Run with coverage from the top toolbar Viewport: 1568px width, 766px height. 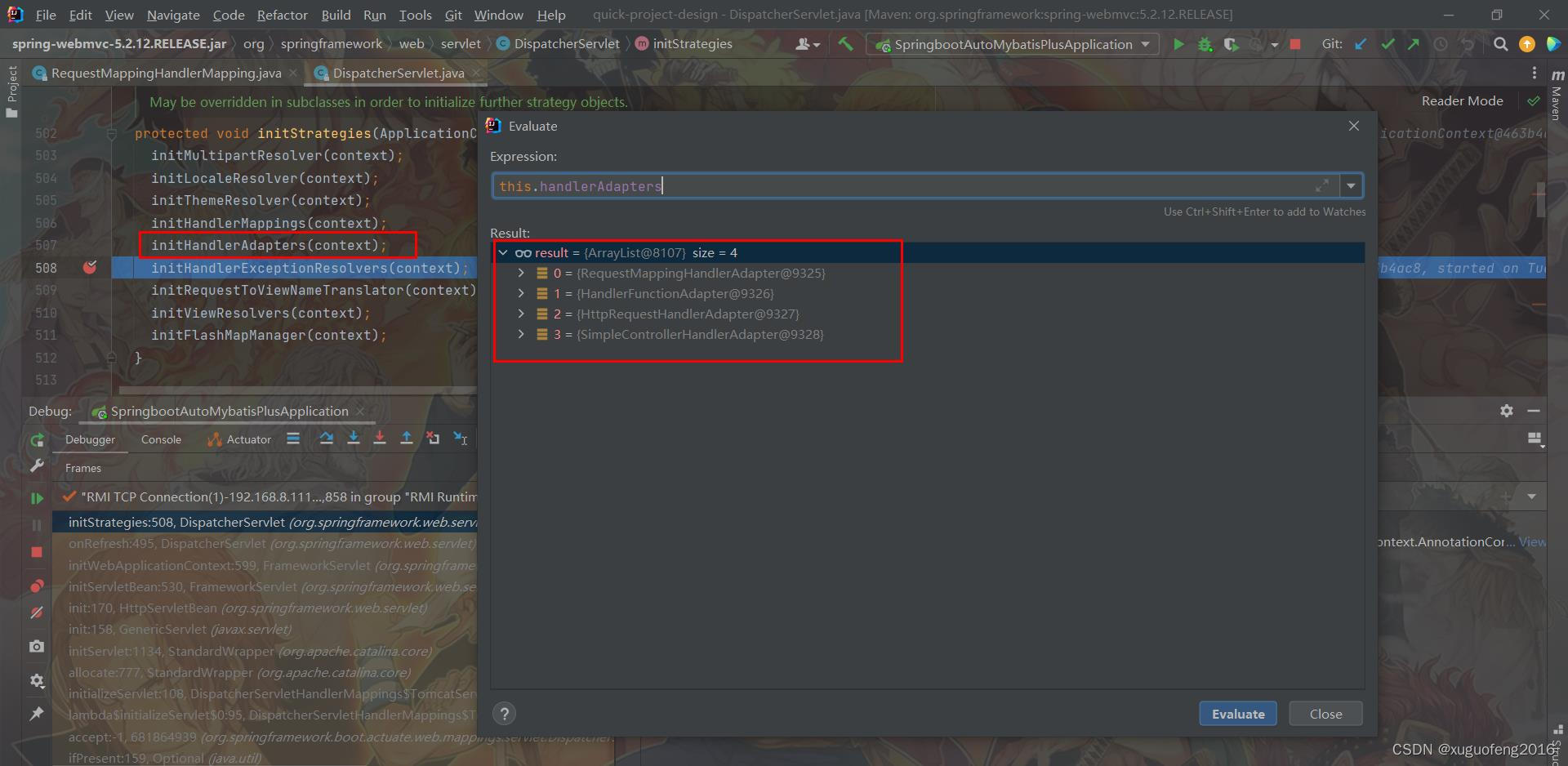tap(1231, 44)
